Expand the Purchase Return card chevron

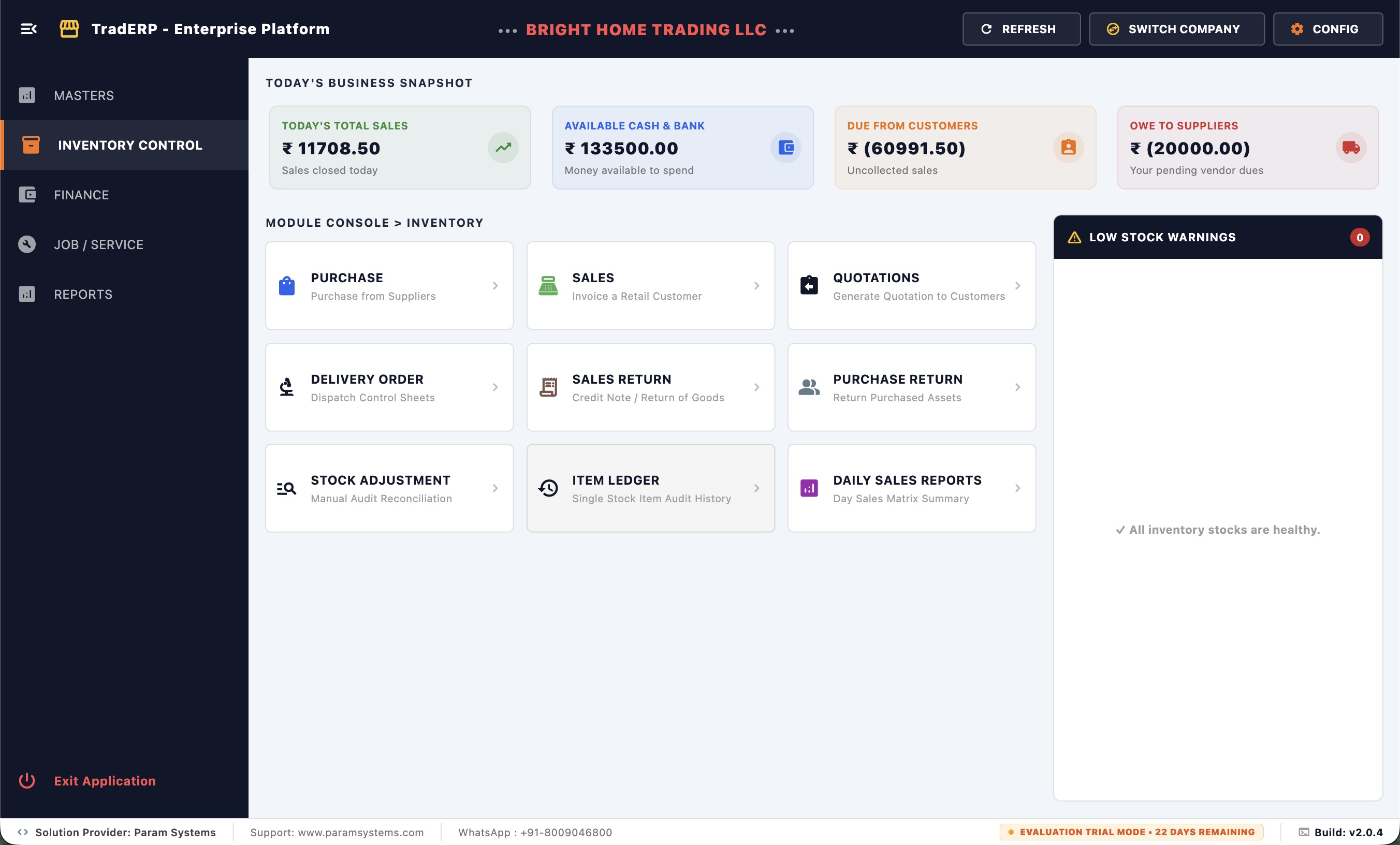tap(1017, 387)
